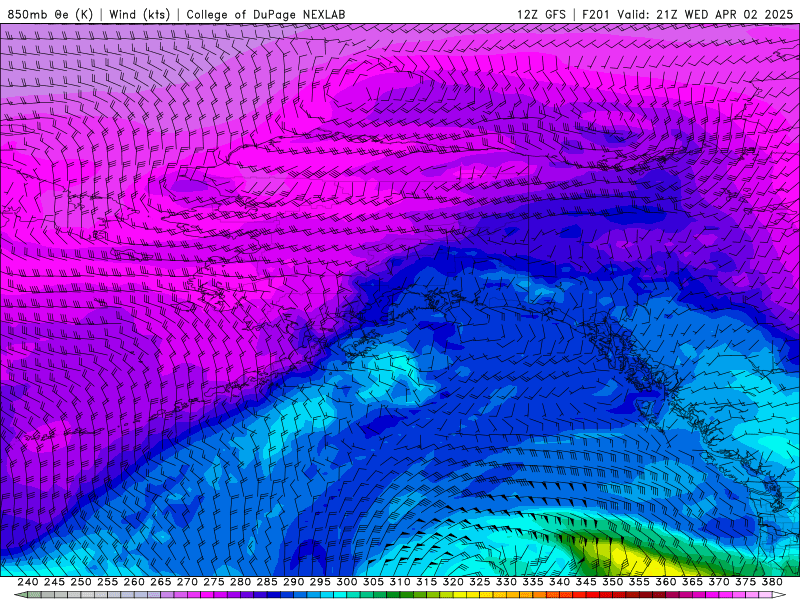Select the 295 value on the color scale
This screenshot has height=600, width=800.
click(320, 582)
